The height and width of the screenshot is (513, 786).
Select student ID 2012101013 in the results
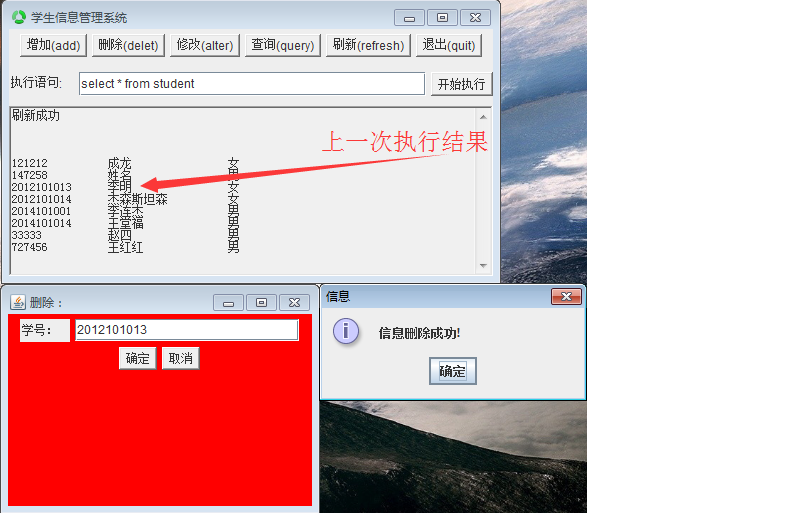coord(42,188)
